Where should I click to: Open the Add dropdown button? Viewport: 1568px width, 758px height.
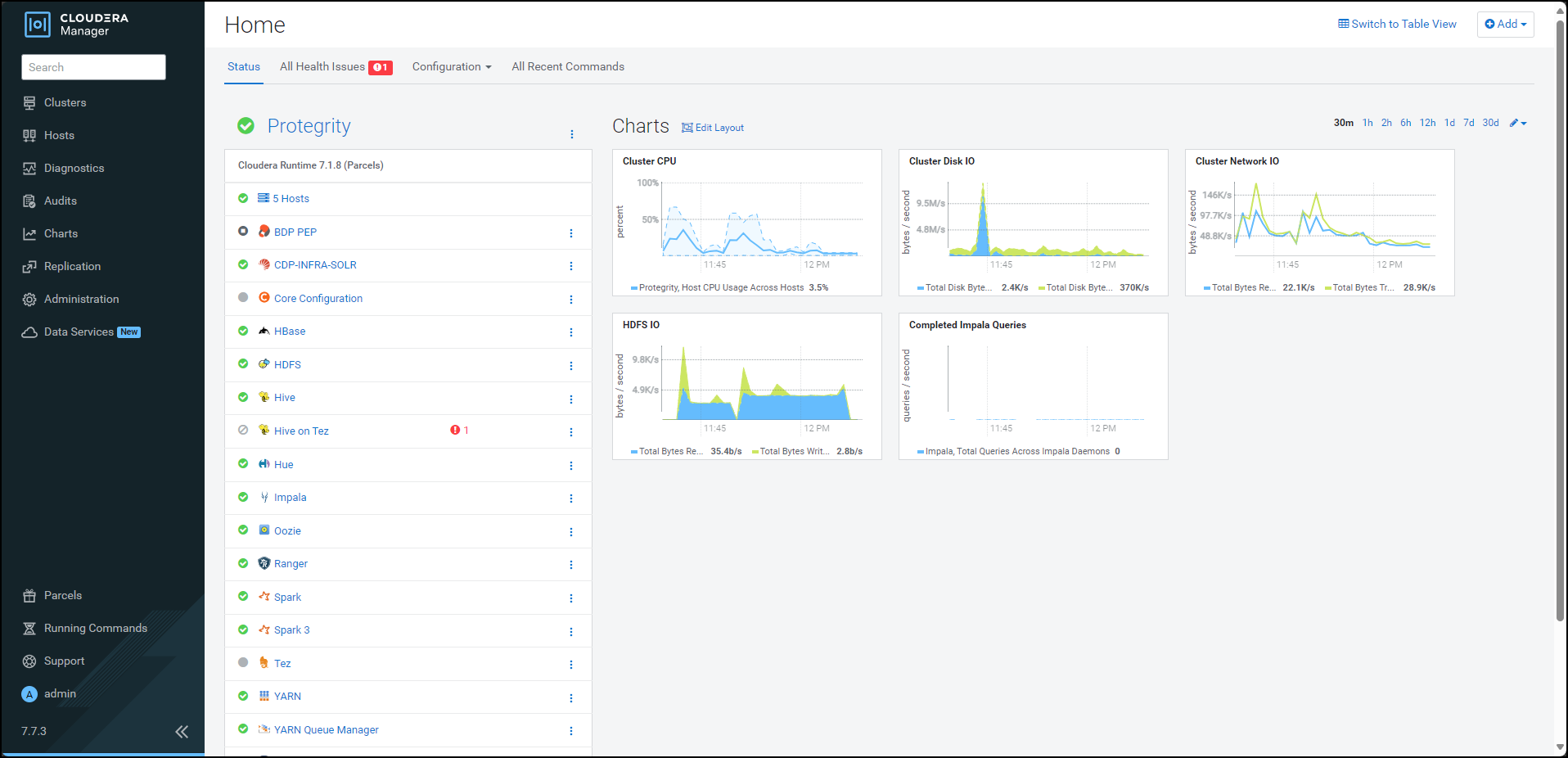[x=1505, y=25]
